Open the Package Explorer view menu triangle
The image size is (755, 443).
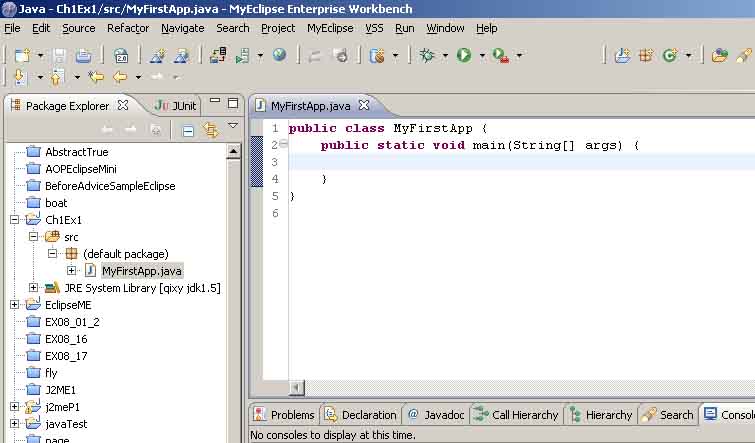click(233, 125)
